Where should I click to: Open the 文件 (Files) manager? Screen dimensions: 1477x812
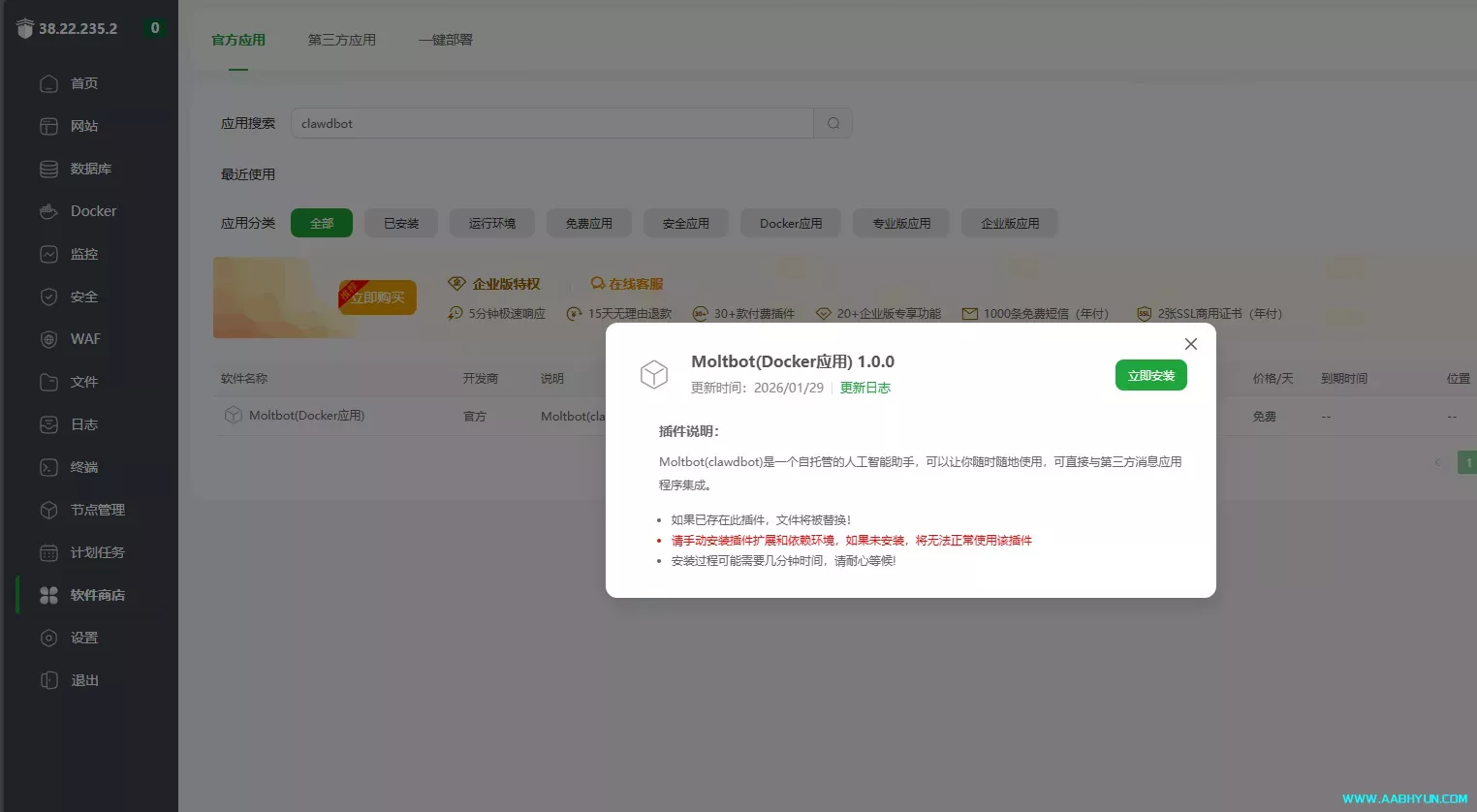click(x=82, y=381)
